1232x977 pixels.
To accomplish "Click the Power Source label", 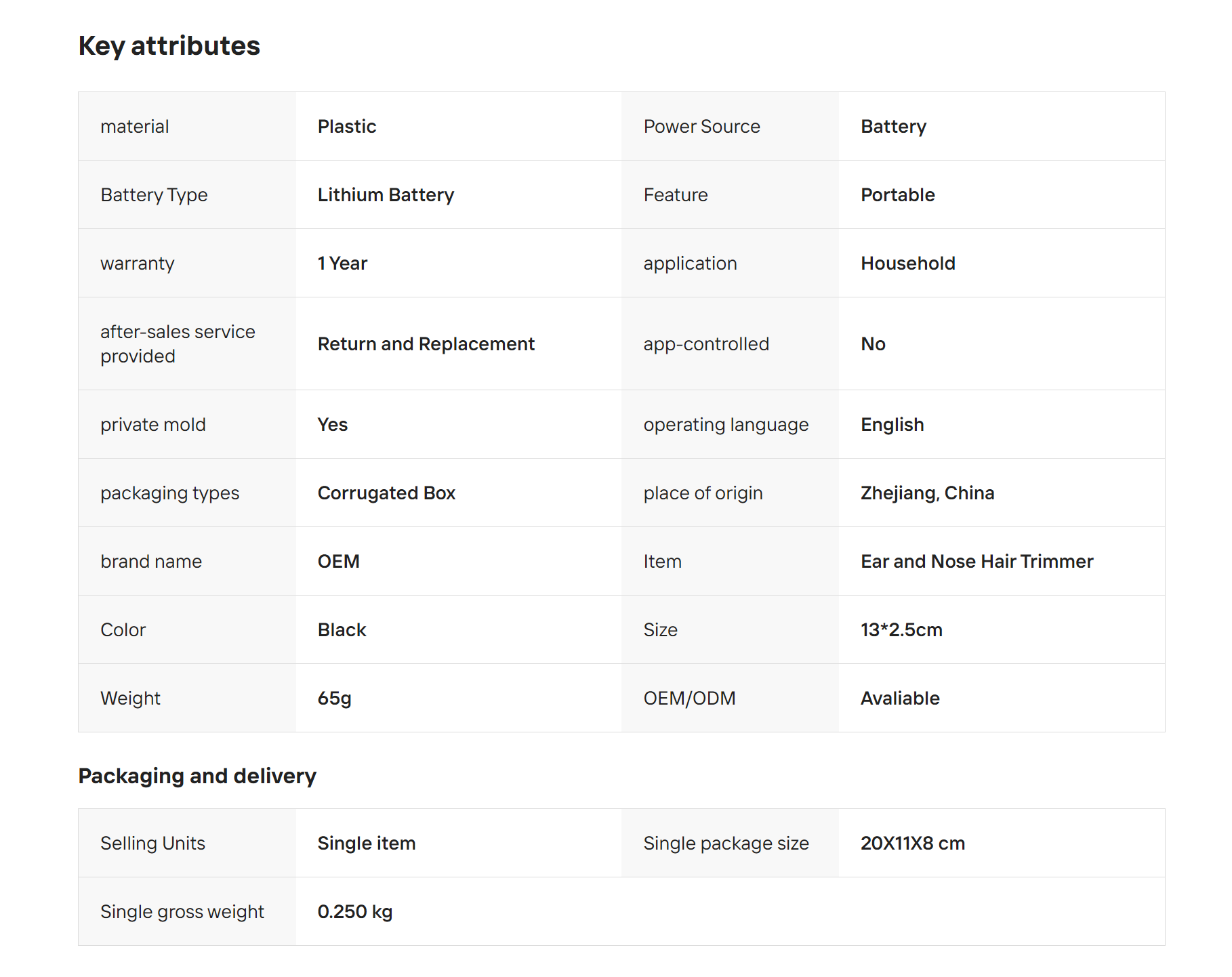I will [x=701, y=127].
